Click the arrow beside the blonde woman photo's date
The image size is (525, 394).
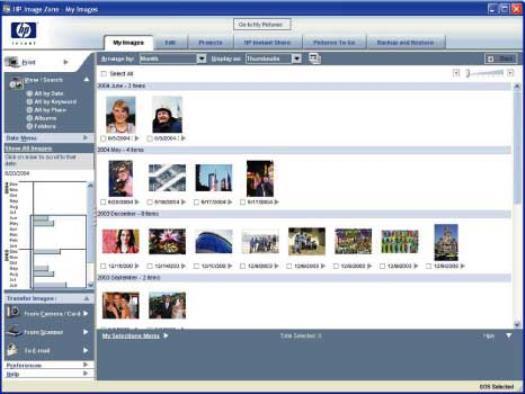pos(137,138)
